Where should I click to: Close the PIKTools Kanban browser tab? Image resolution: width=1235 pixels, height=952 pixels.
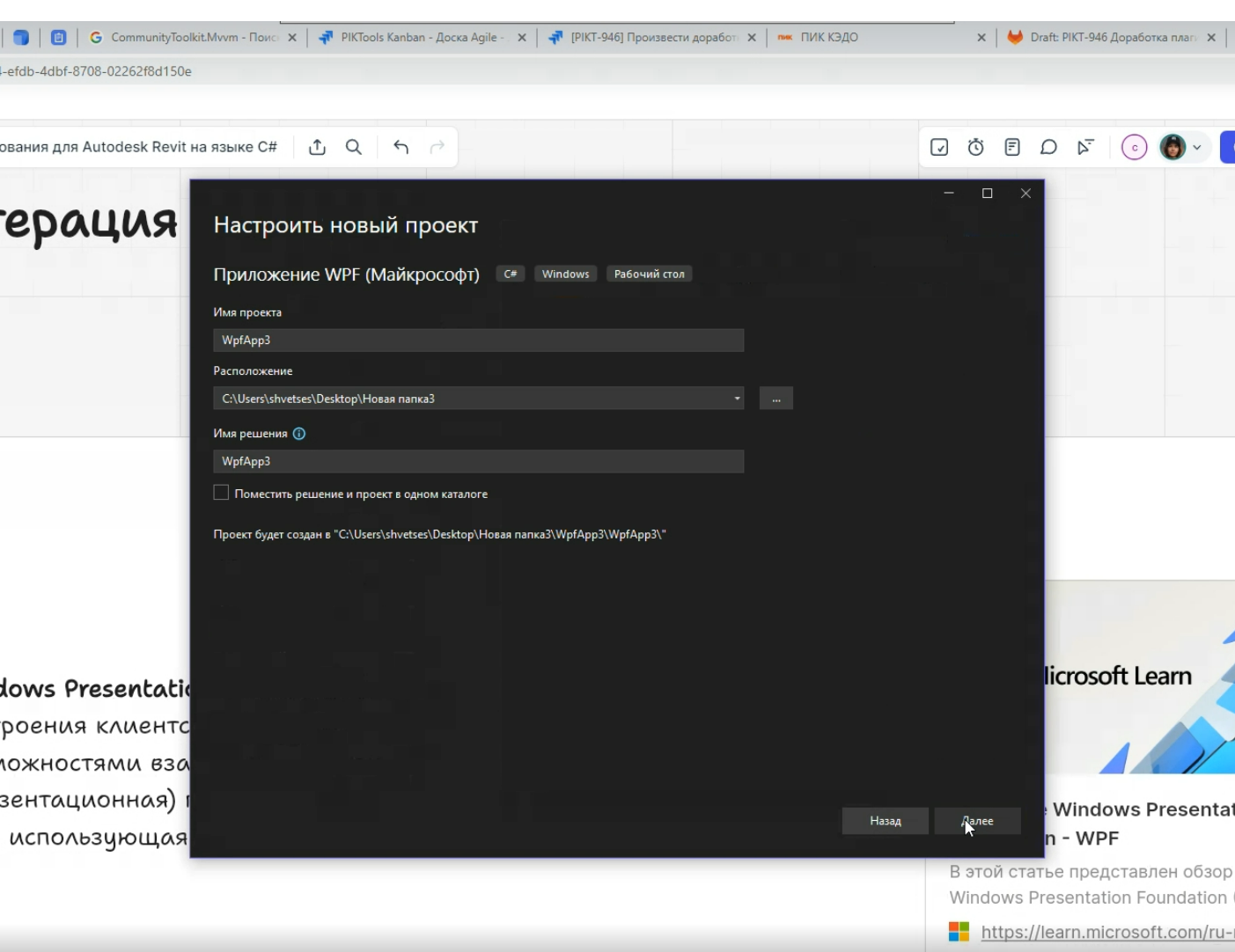(522, 38)
